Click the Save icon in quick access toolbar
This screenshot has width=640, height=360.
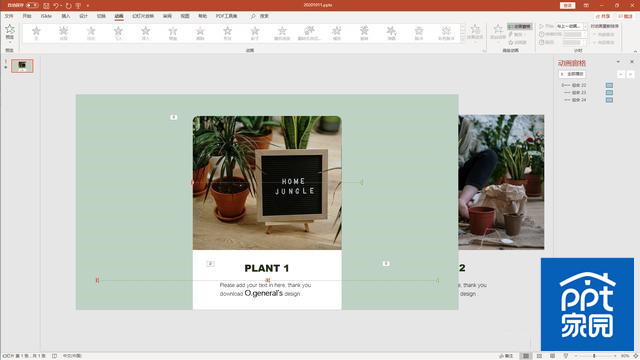46,6
